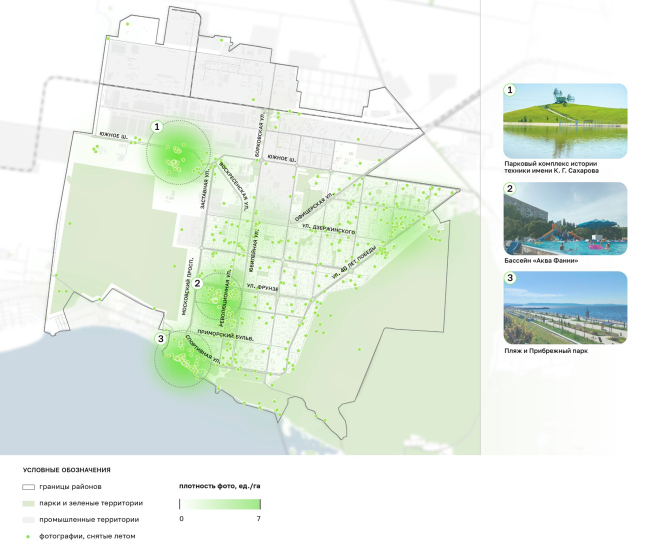Screen dimensions: 650x548
Task: Select map marker number 2 on Революционная ул.
Action: point(198,283)
